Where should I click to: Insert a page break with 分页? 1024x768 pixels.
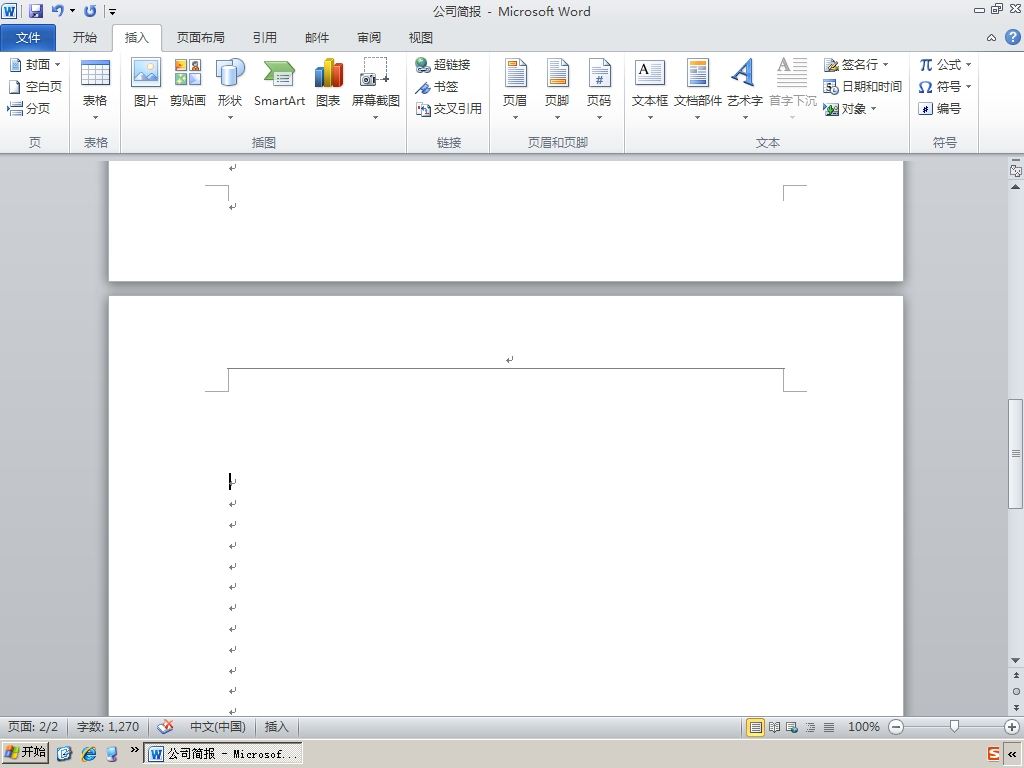point(29,109)
